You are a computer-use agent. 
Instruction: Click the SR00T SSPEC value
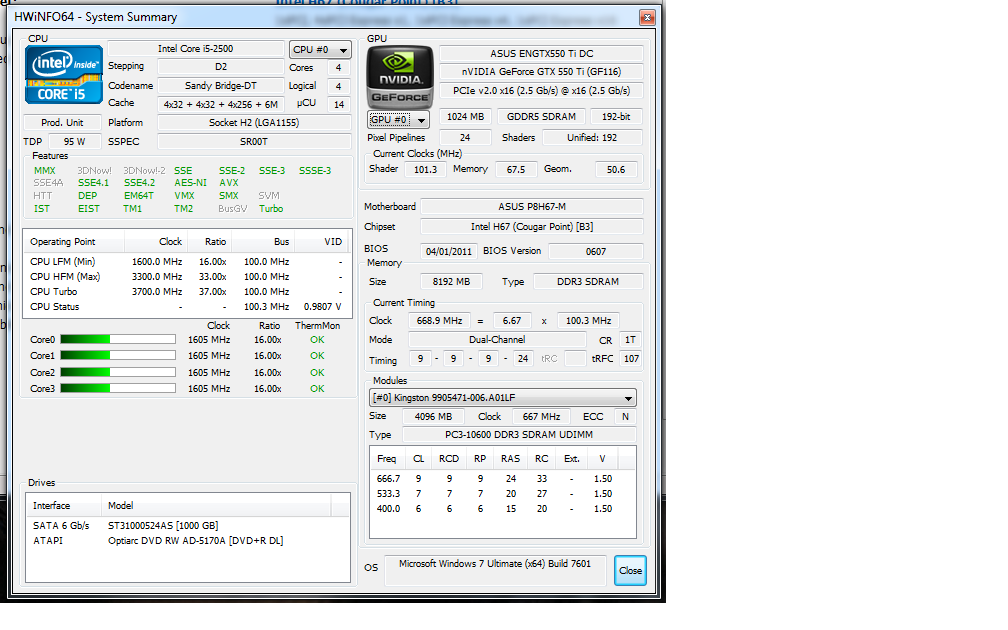click(254, 141)
